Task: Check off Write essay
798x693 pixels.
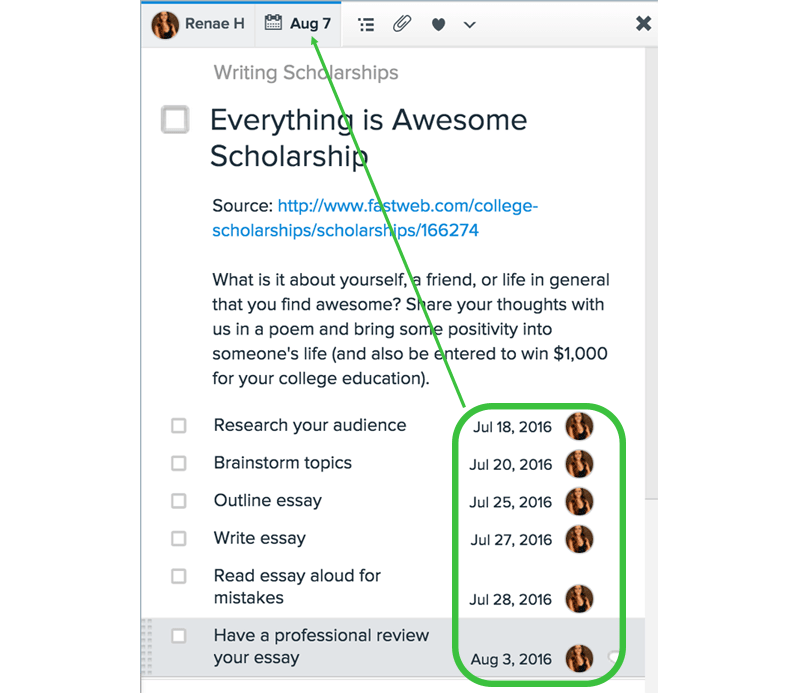Action: tap(179, 538)
